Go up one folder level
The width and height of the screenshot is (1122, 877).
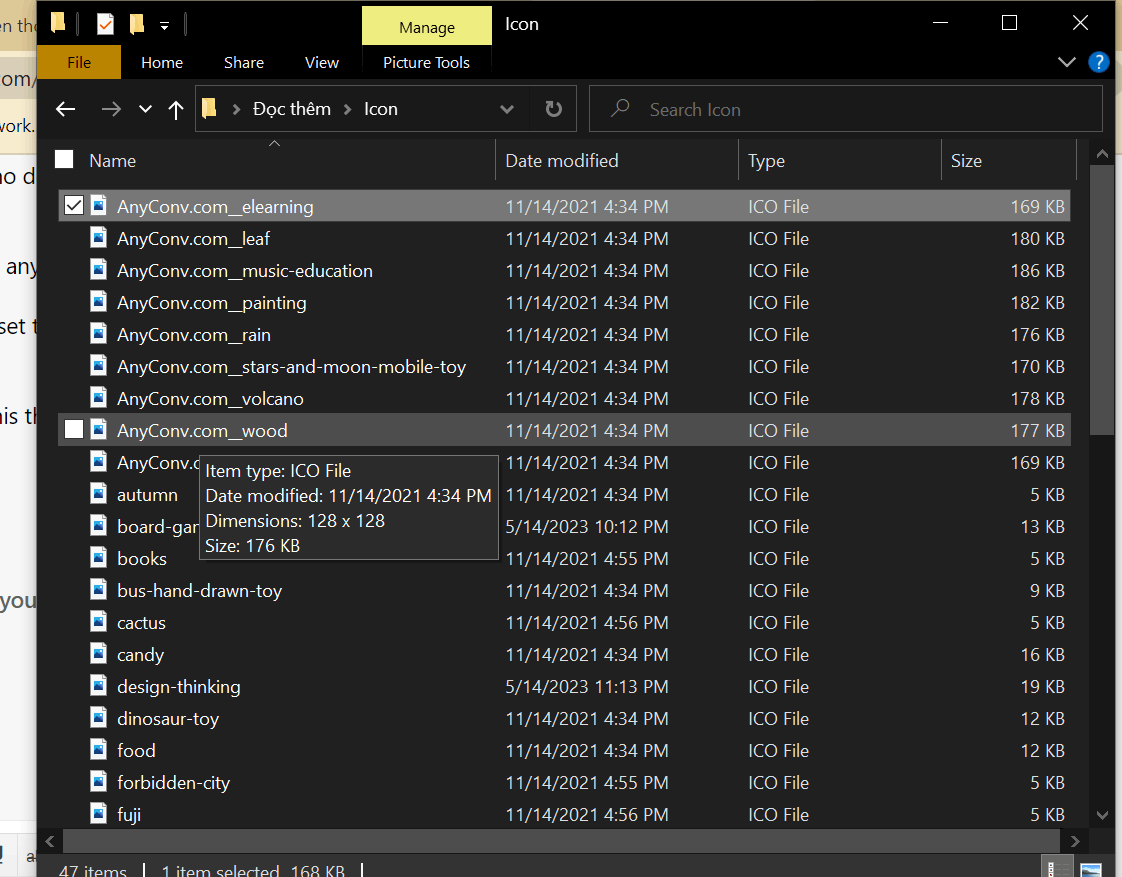click(x=175, y=109)
